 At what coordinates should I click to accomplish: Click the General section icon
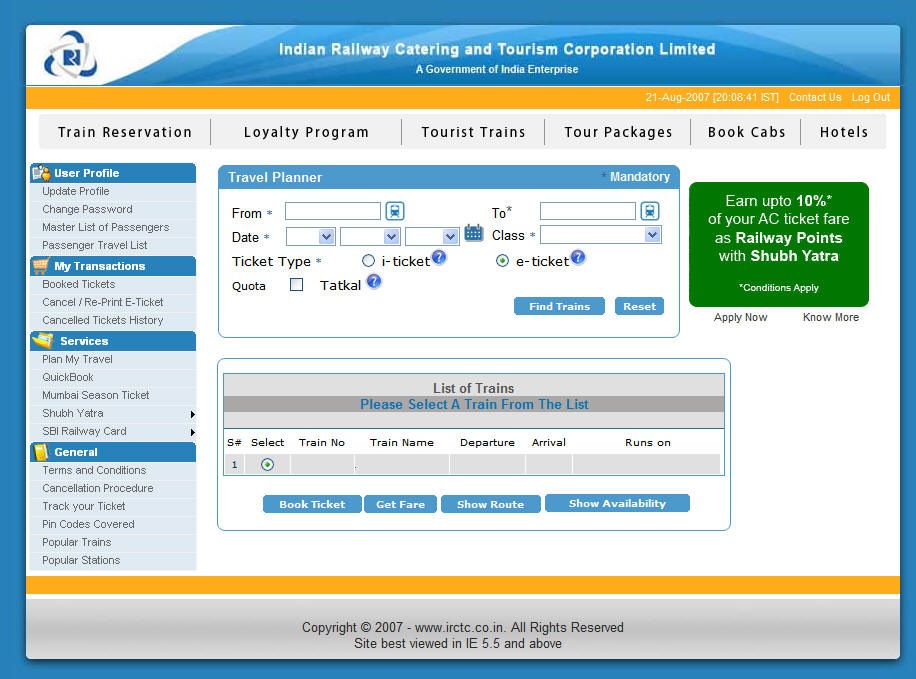[41, 452]
